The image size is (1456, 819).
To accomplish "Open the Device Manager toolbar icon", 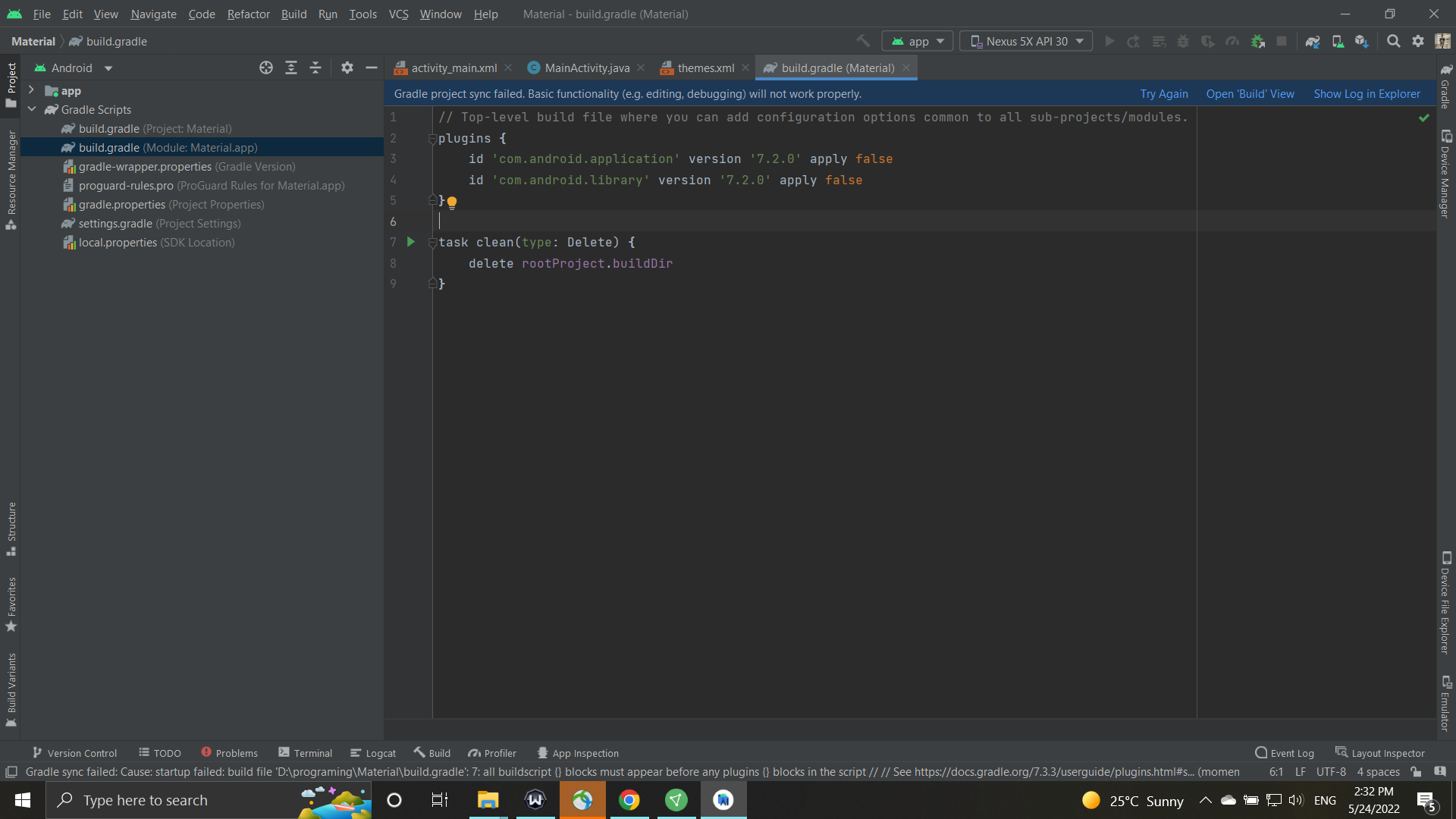I will (x=1338, y=41).
